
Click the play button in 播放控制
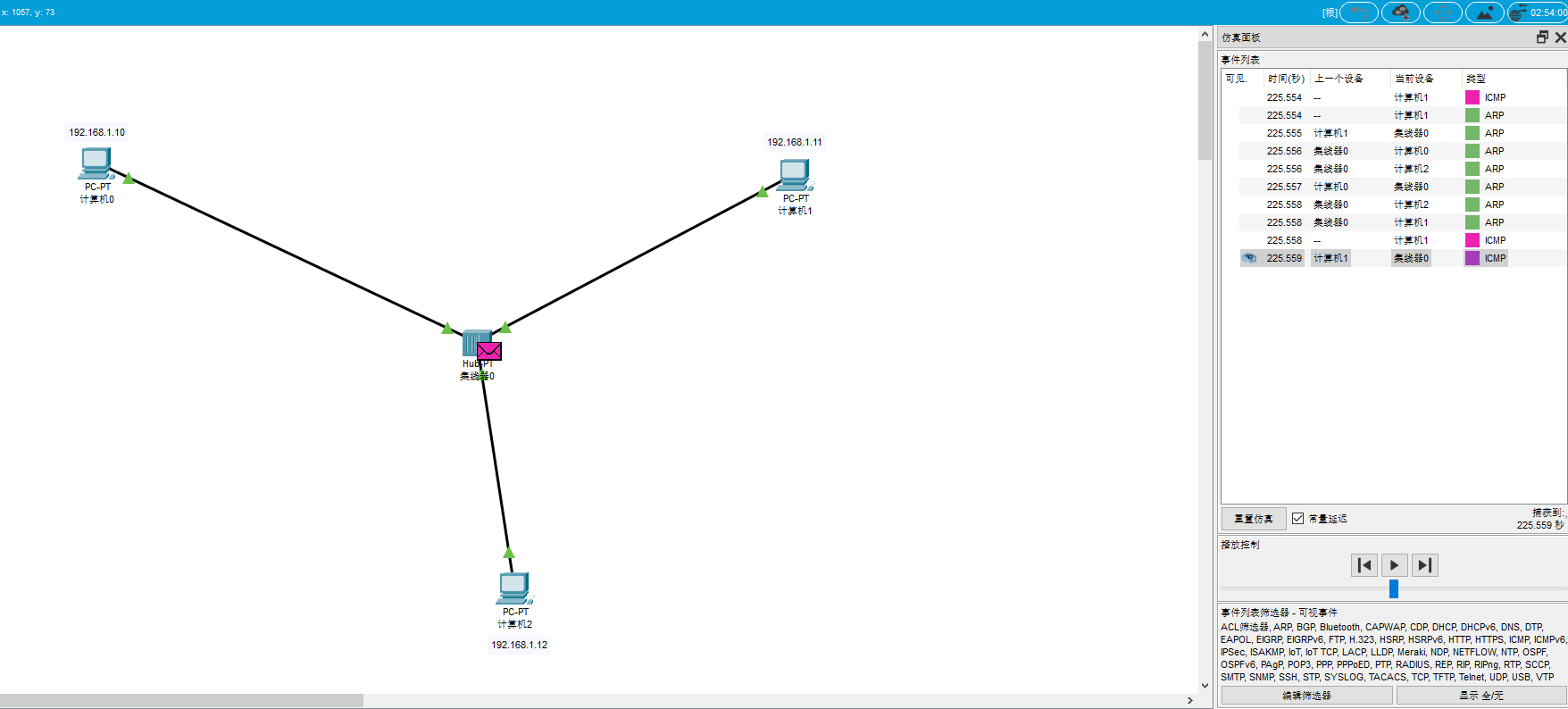(1395, 565)
